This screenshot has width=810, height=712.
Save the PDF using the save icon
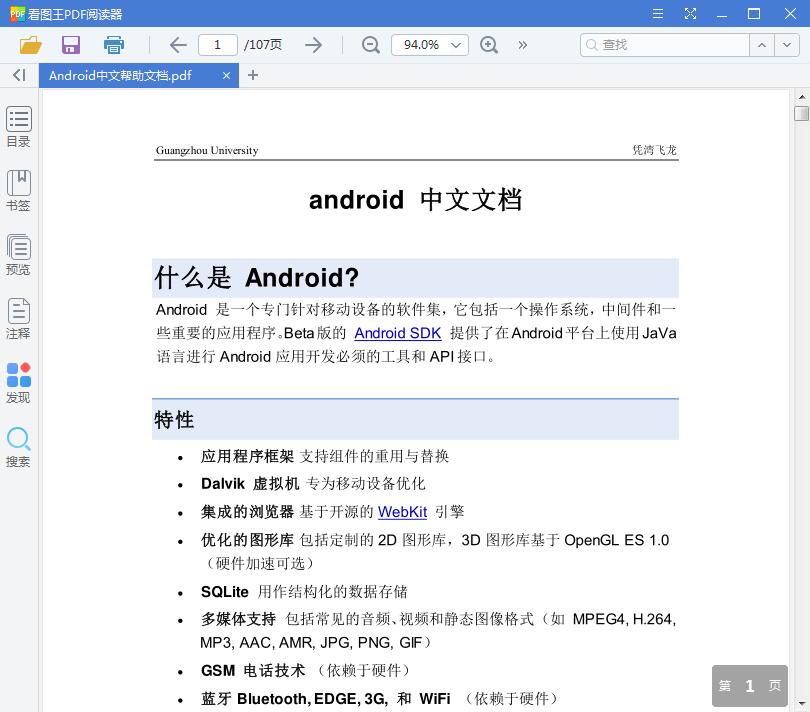pos(70,45)
